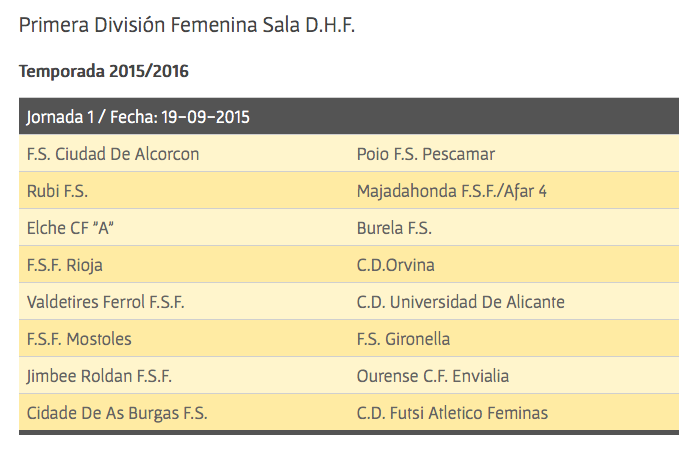Viewport: 693px width, 453px height.
Task: Click F.S. Gironella team name
Action: pyautogui.click(x=403, y=339)
